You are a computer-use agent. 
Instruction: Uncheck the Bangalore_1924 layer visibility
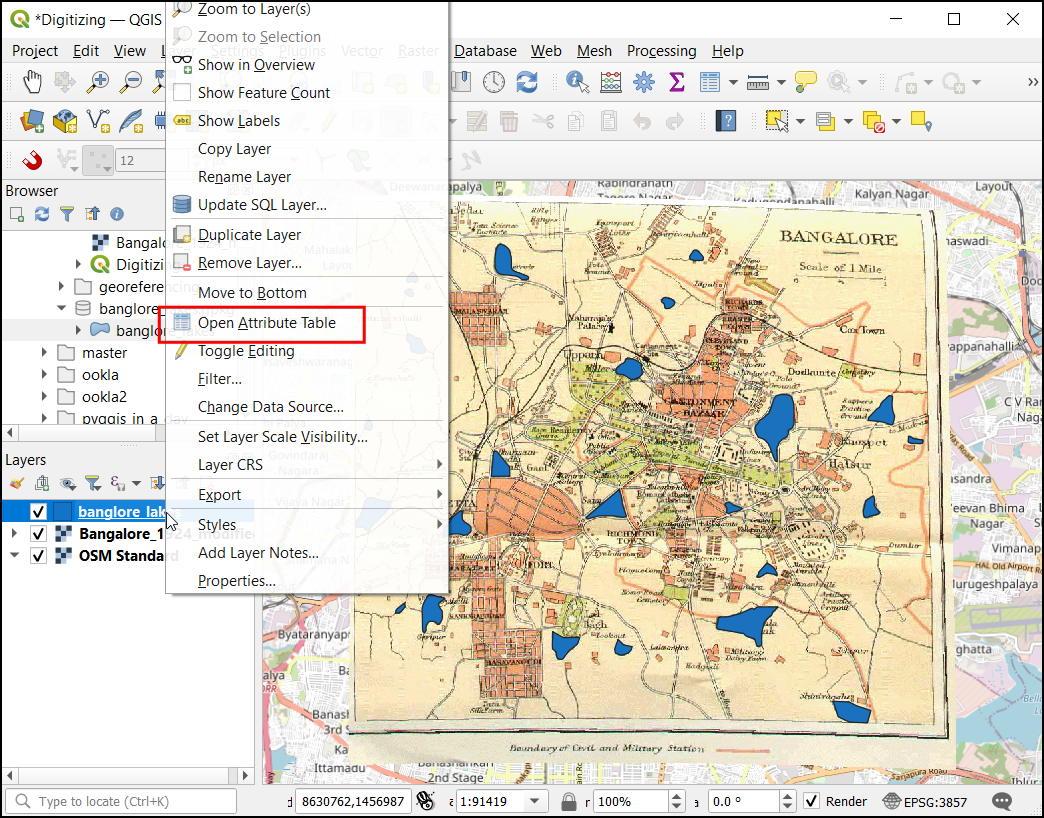coord(39,534)
